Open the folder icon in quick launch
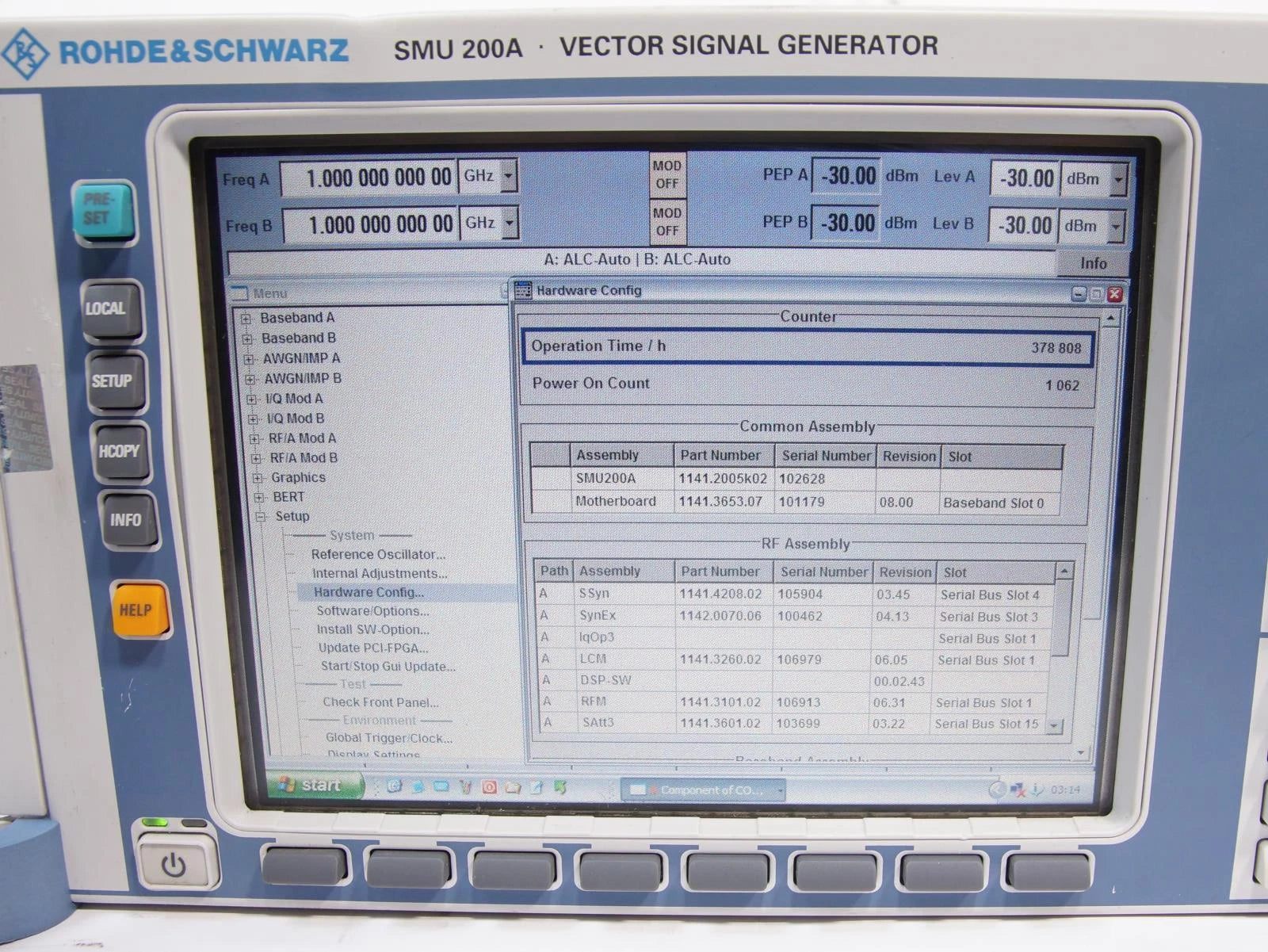The image size is (1268, 952). [x=513, y=787]
